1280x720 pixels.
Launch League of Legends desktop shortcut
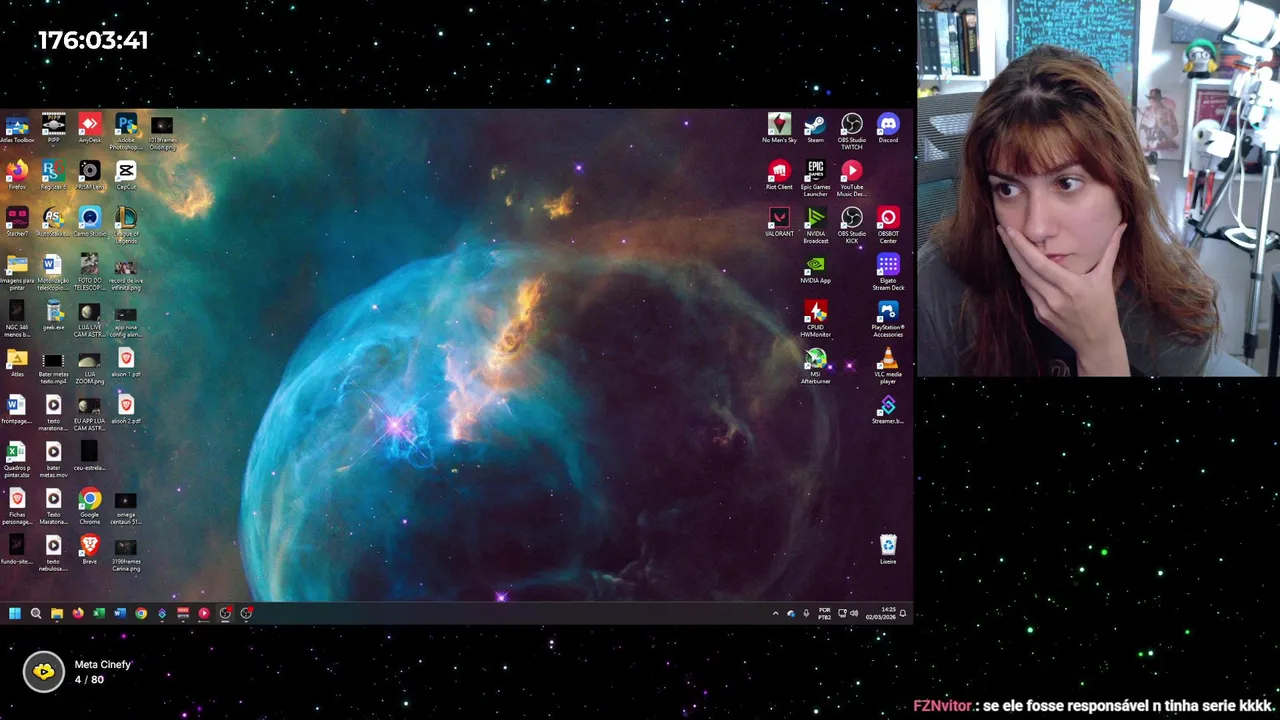pos(126,225)
